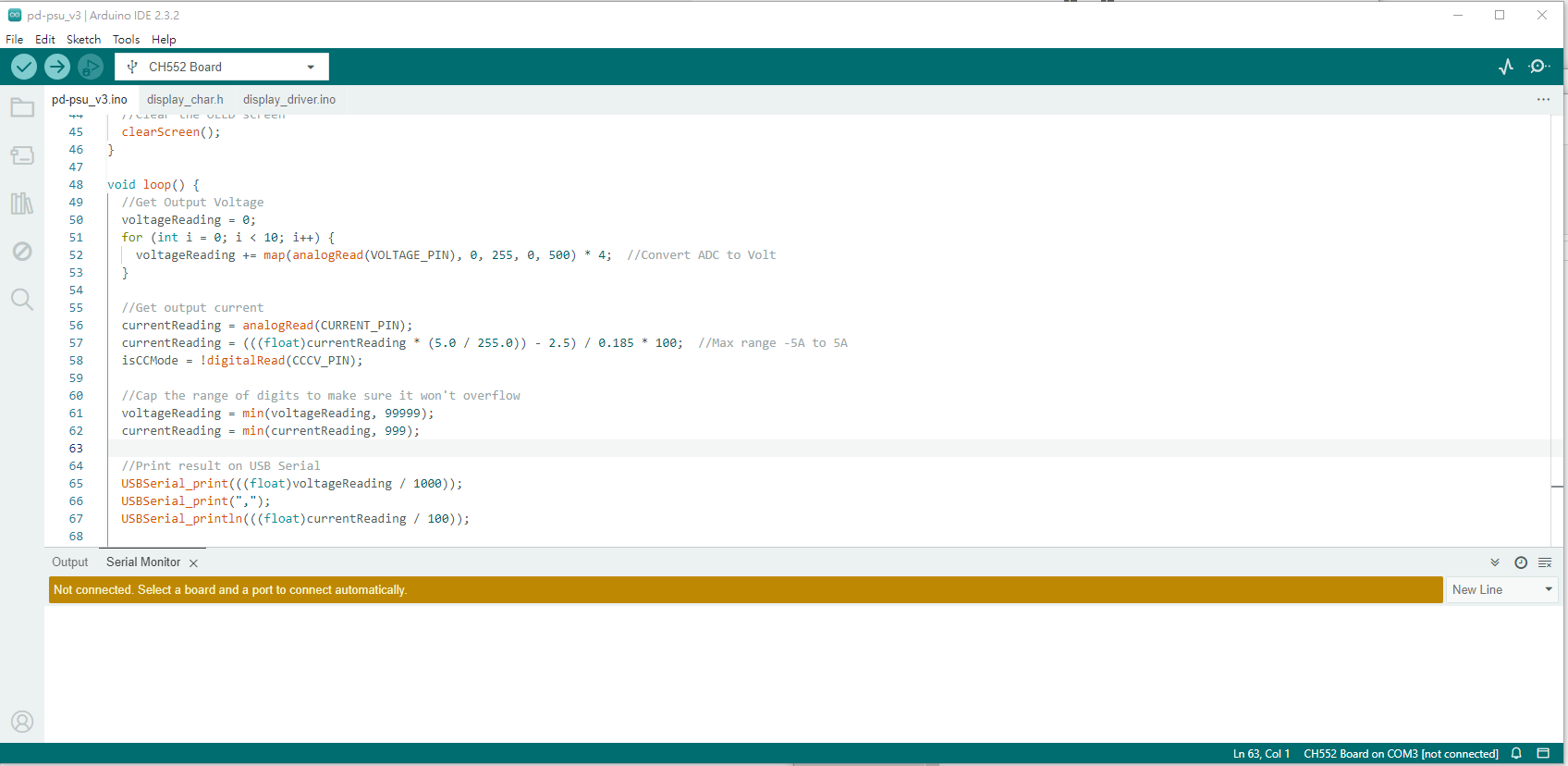Viewport: 1568px width, 766px height.
Task: Toggle autoscroll in Serial Monitor
Action: [x=1495, y=562]
